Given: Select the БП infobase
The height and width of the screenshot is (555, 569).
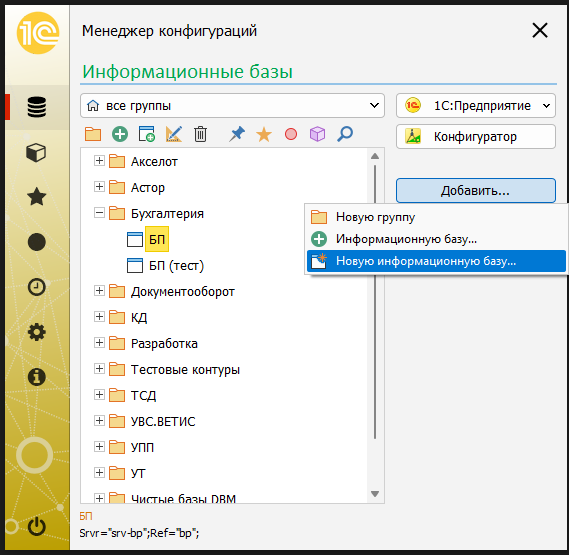Looking at the screenshot, I should tap(157, 240).
